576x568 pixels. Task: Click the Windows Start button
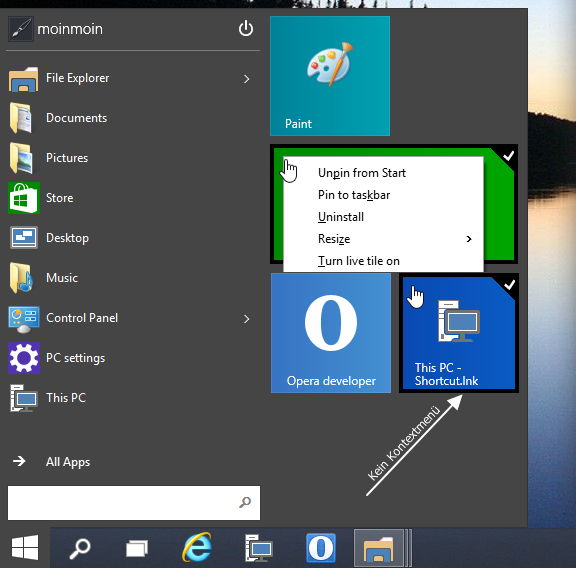(25, 547)
